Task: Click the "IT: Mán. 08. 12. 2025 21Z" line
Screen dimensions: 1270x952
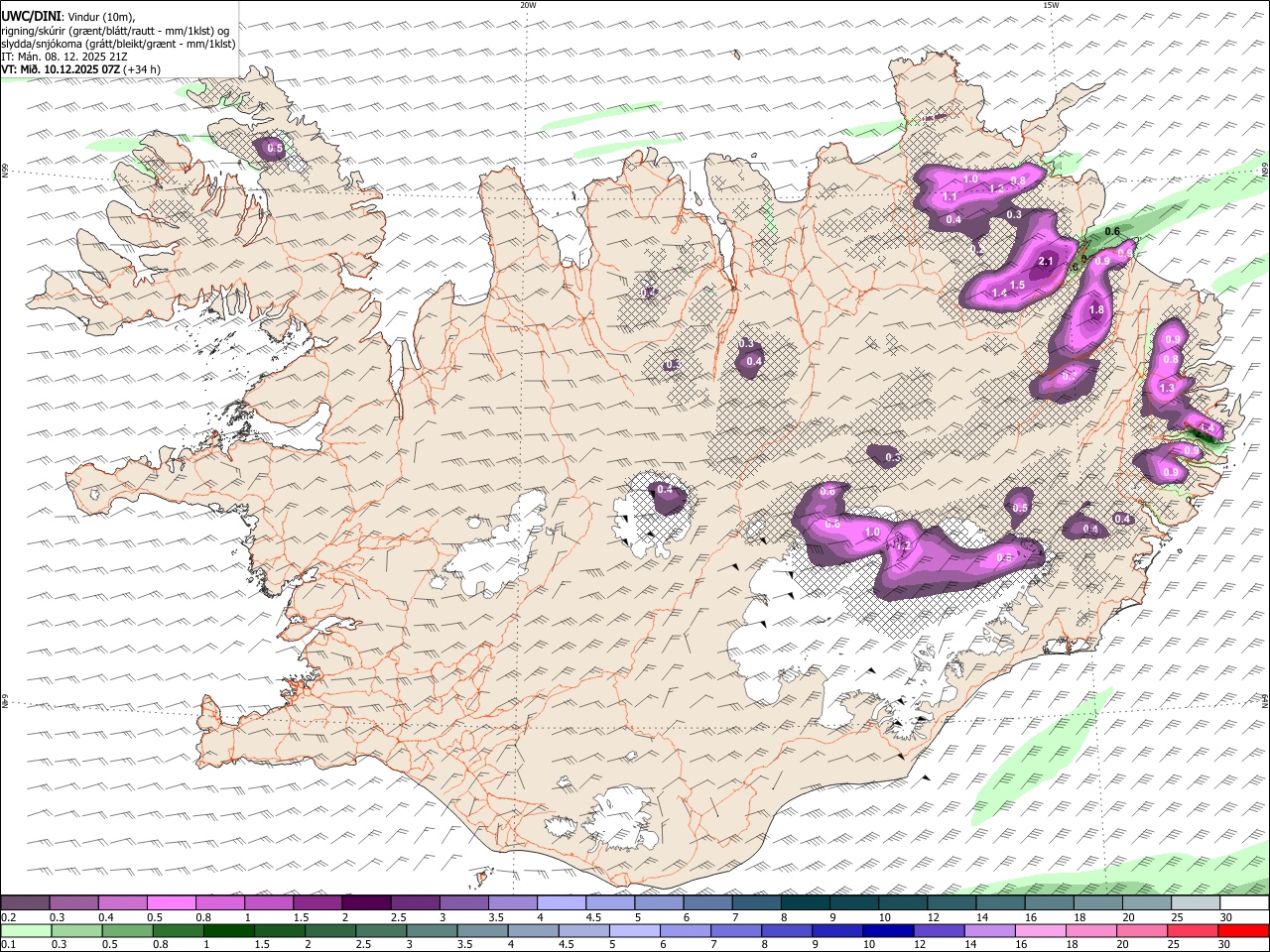Action: [64, 57]
